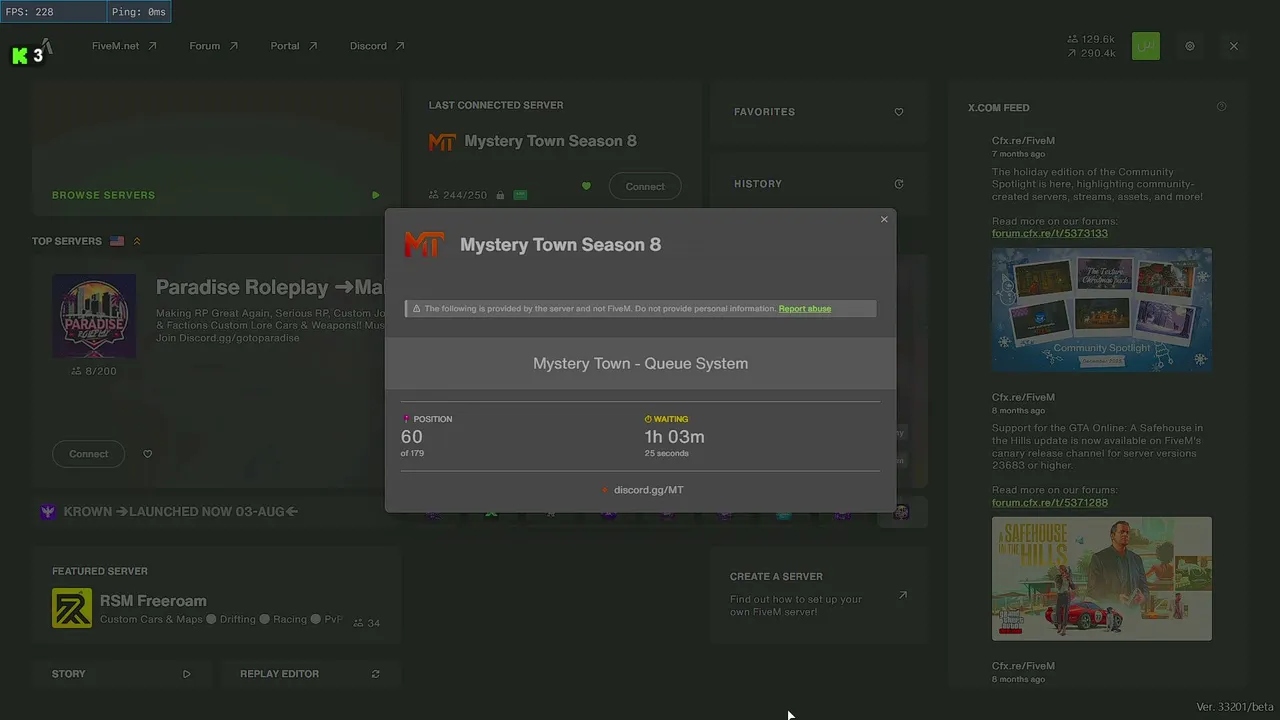Click the X.com Feed help icon

click(x=1221, y=107)
